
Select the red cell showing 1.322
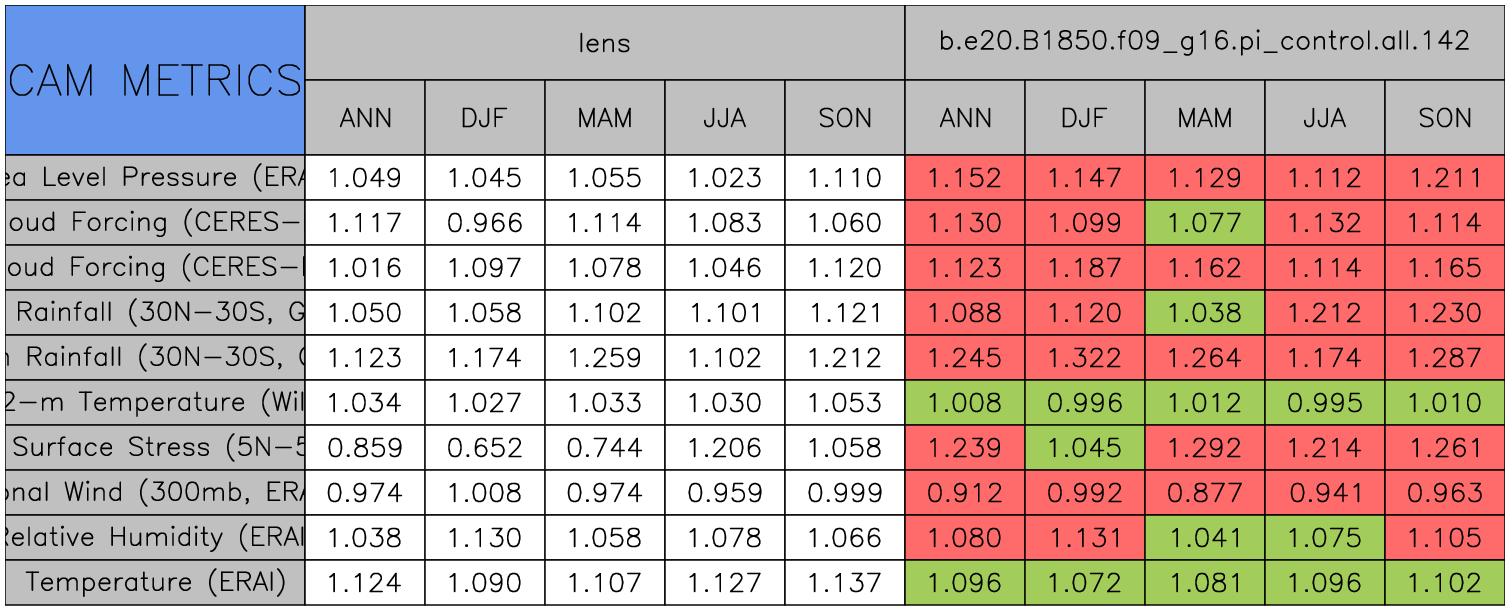pyautogui.click(x=1085, y=357)
